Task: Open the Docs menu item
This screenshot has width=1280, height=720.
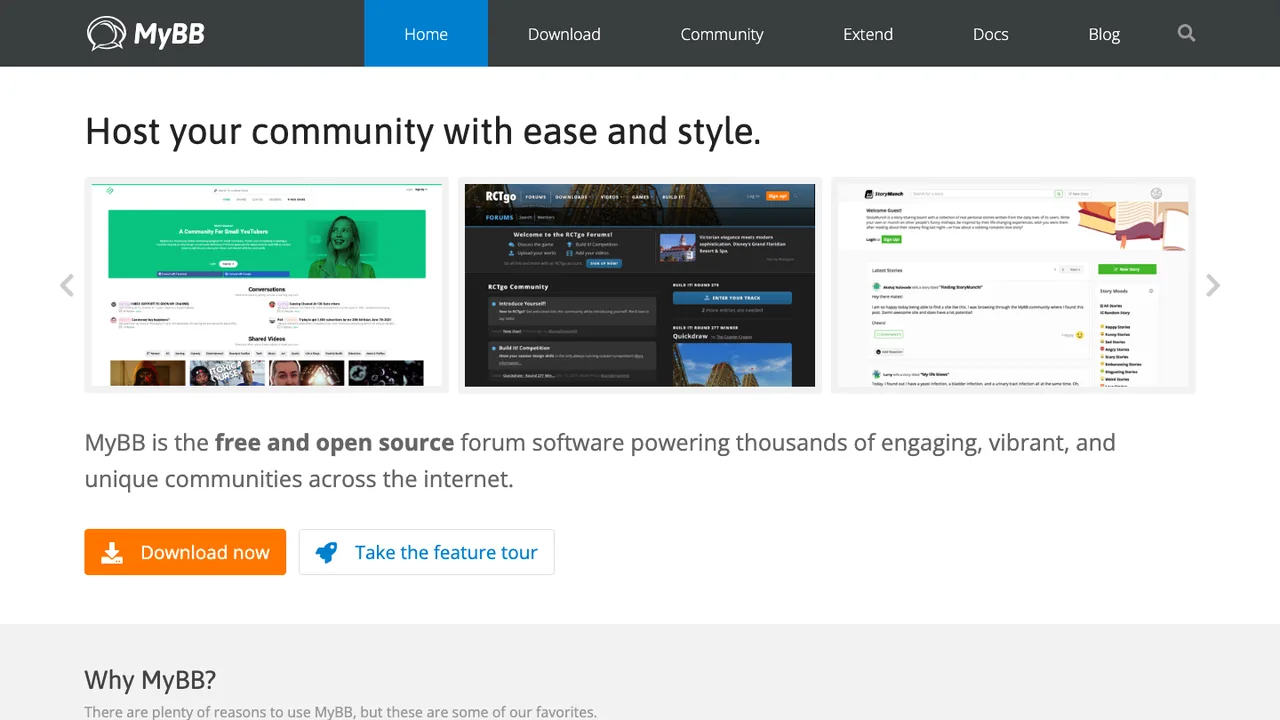Action: tap(991, 34)
